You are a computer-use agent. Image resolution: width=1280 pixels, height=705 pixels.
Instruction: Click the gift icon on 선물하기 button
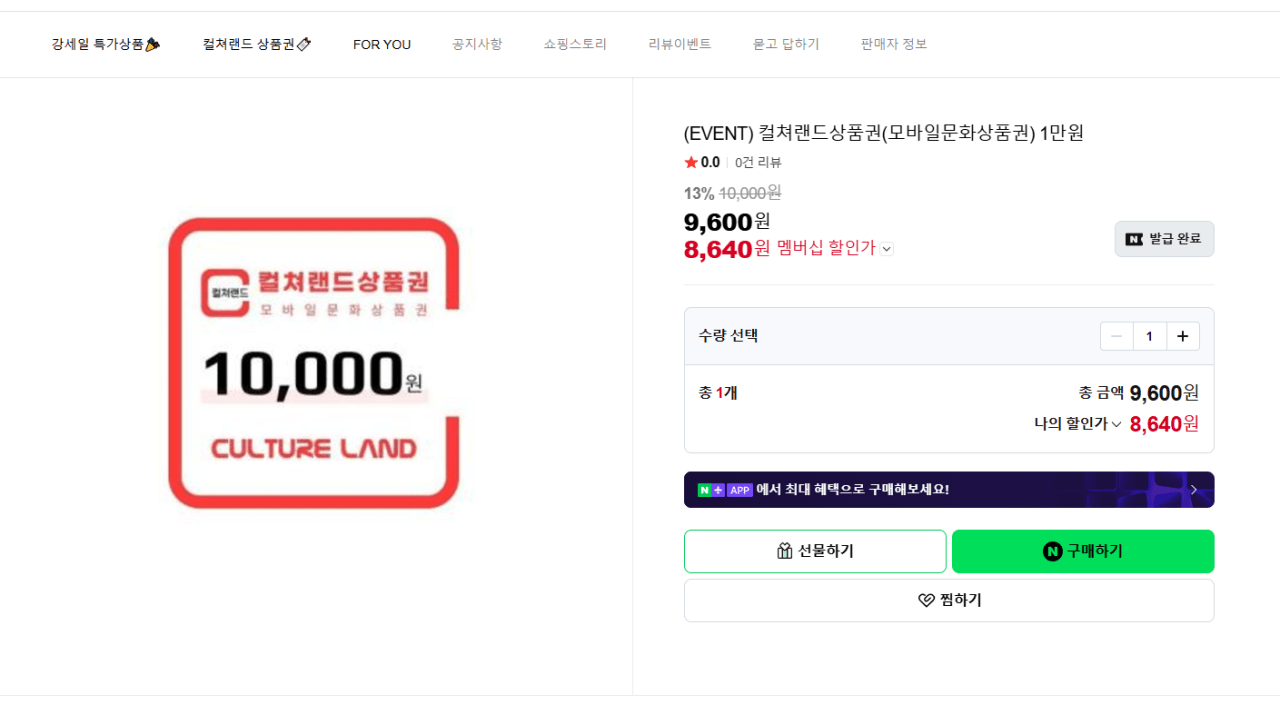787,551
